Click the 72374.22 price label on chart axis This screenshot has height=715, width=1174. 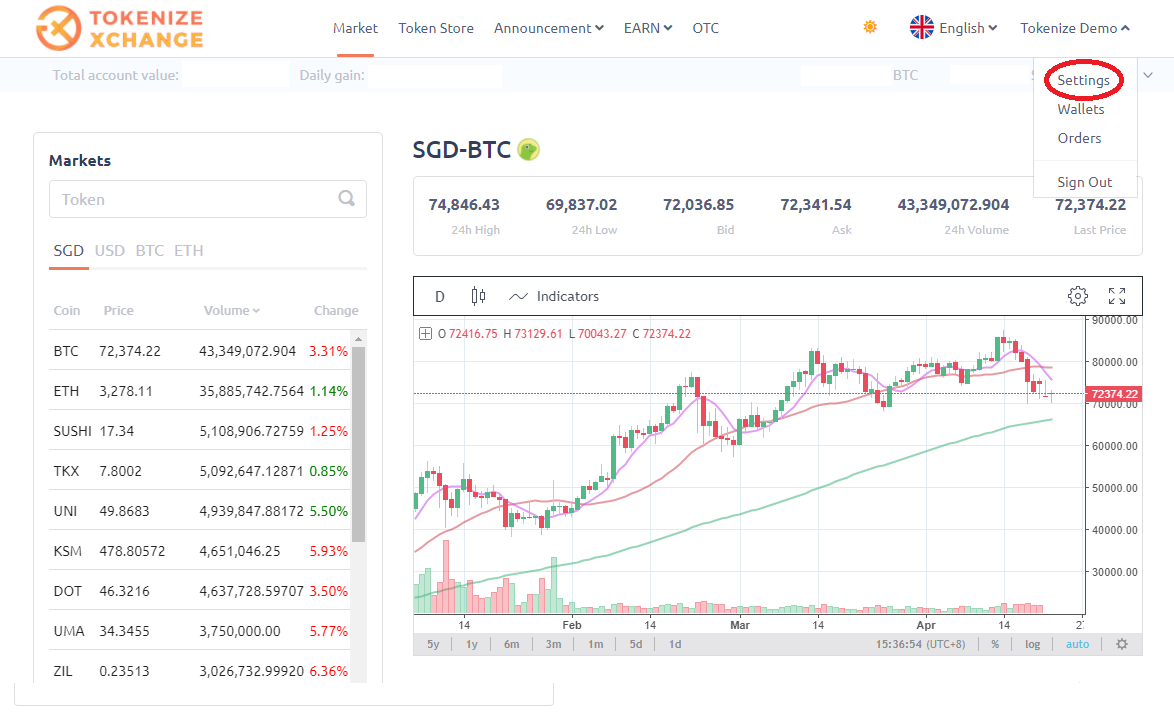point(1113,394)
